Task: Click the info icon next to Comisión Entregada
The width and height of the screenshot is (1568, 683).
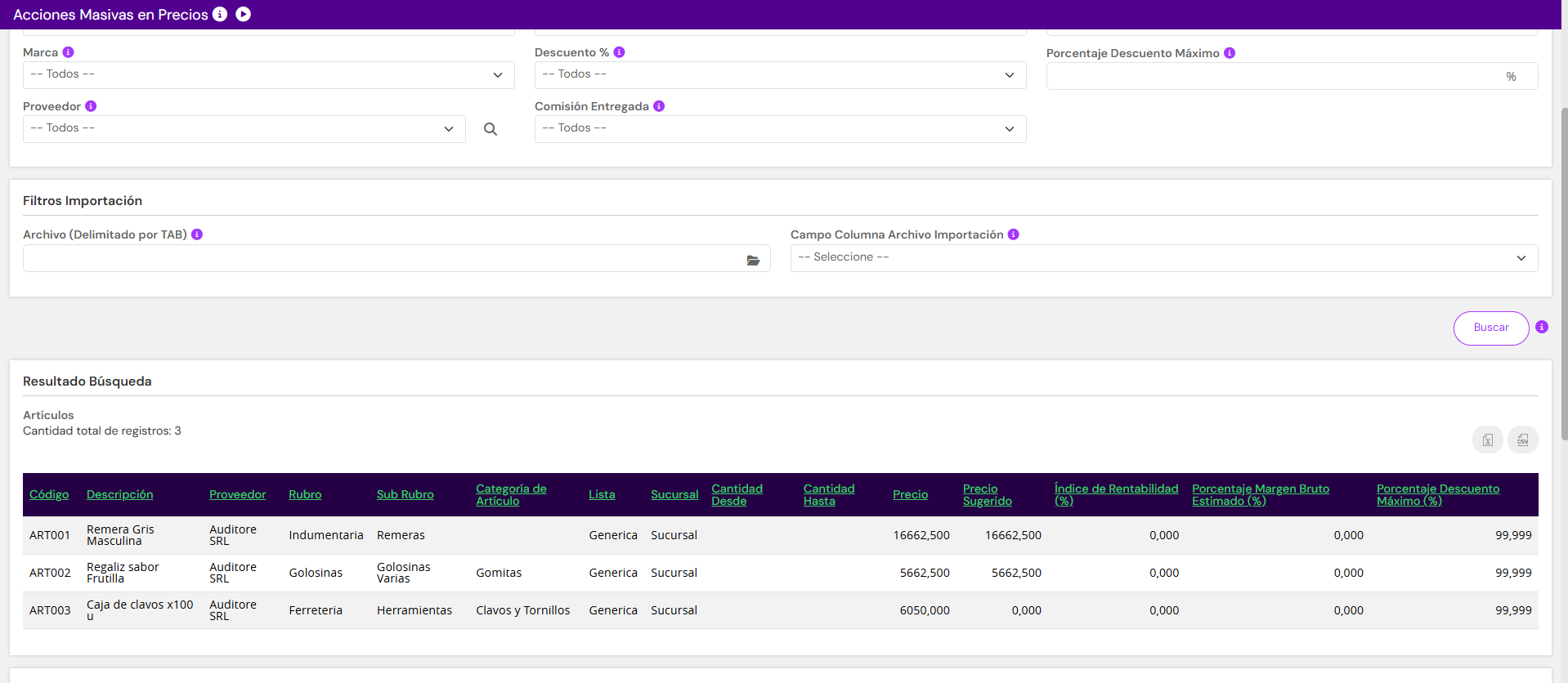Action: tap(659, 106)
